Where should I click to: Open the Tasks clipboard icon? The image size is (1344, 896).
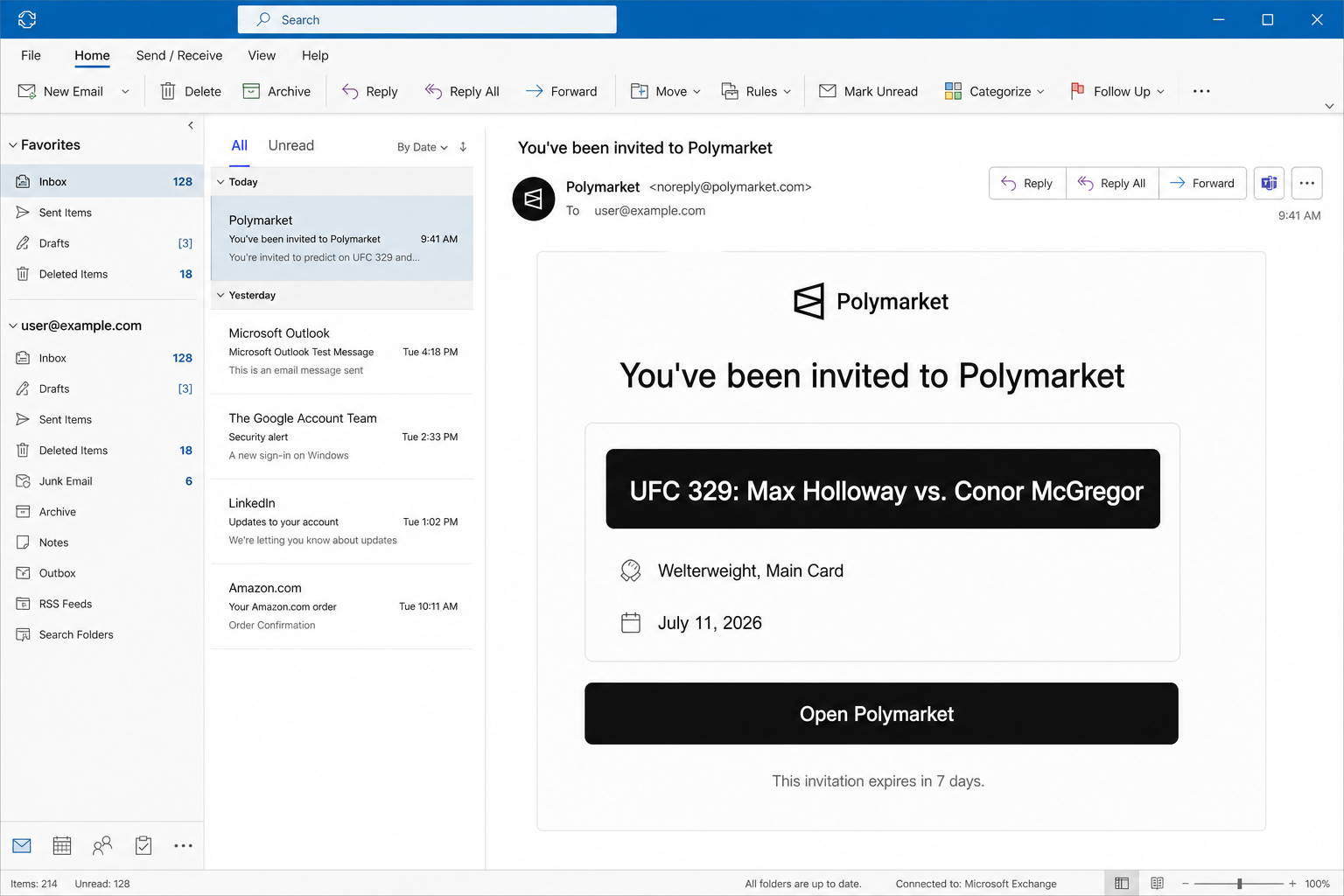[143, 845]
